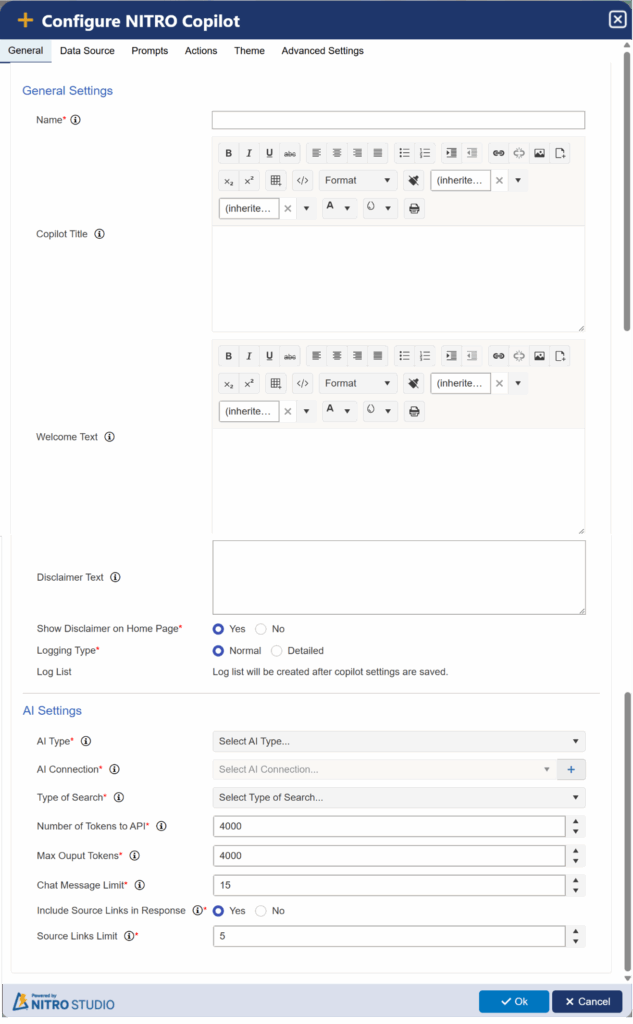Toggle Bold in Copilot Title editor
The height and width of the screenshot is (1024, 633).
[x=229, y=153]
